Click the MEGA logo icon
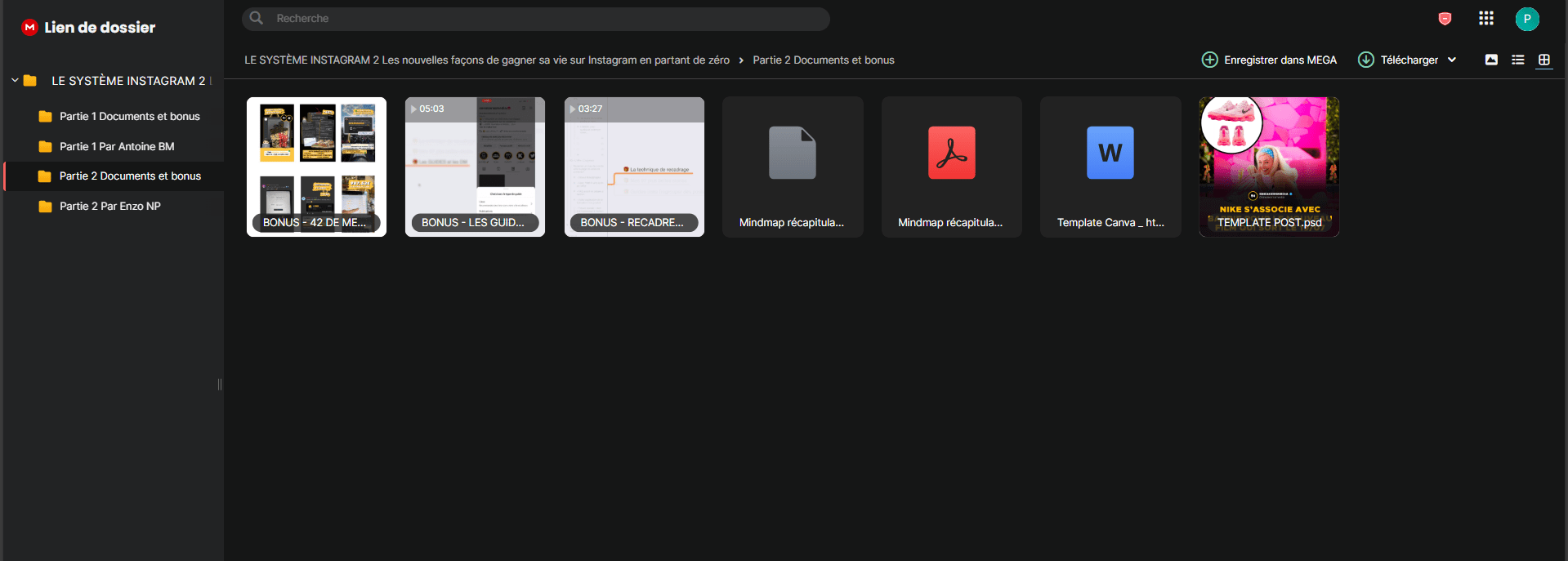This screenshot has width=1568, height=561. tap(29, 27)
